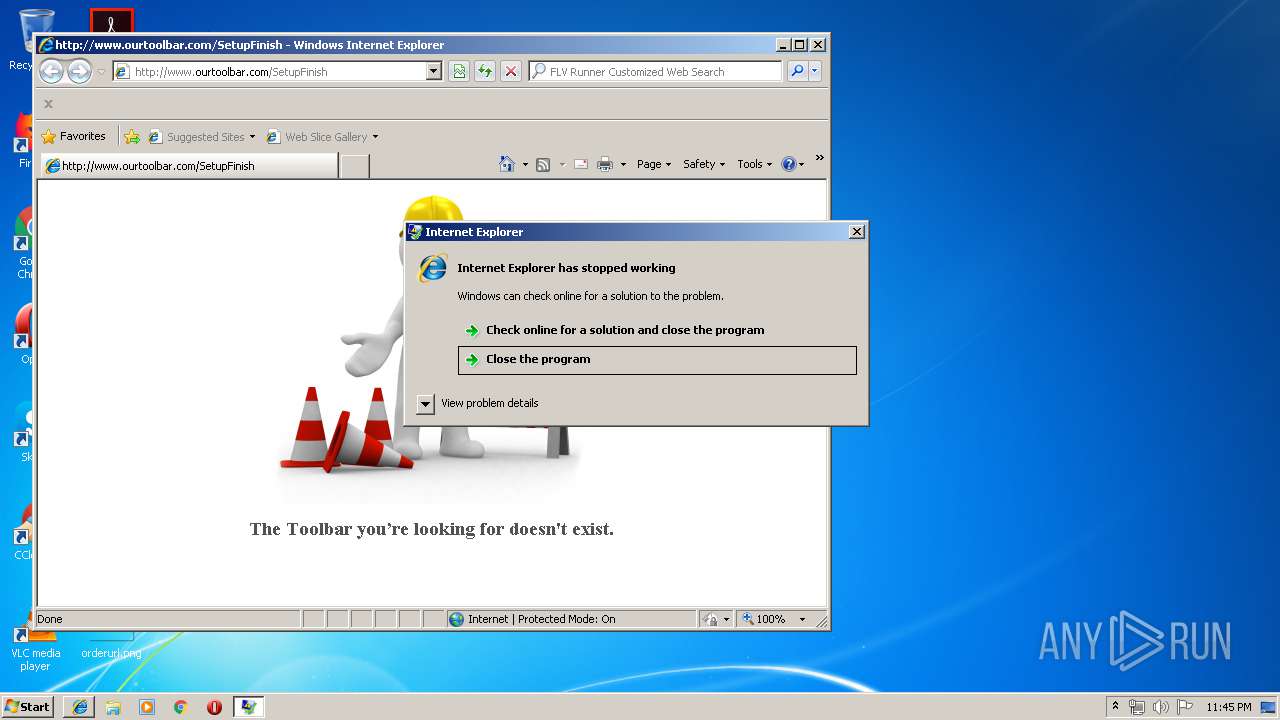Open the Web Slice Gallery dropdown
Screen dimensions: 1280x720
click(323, 137)
